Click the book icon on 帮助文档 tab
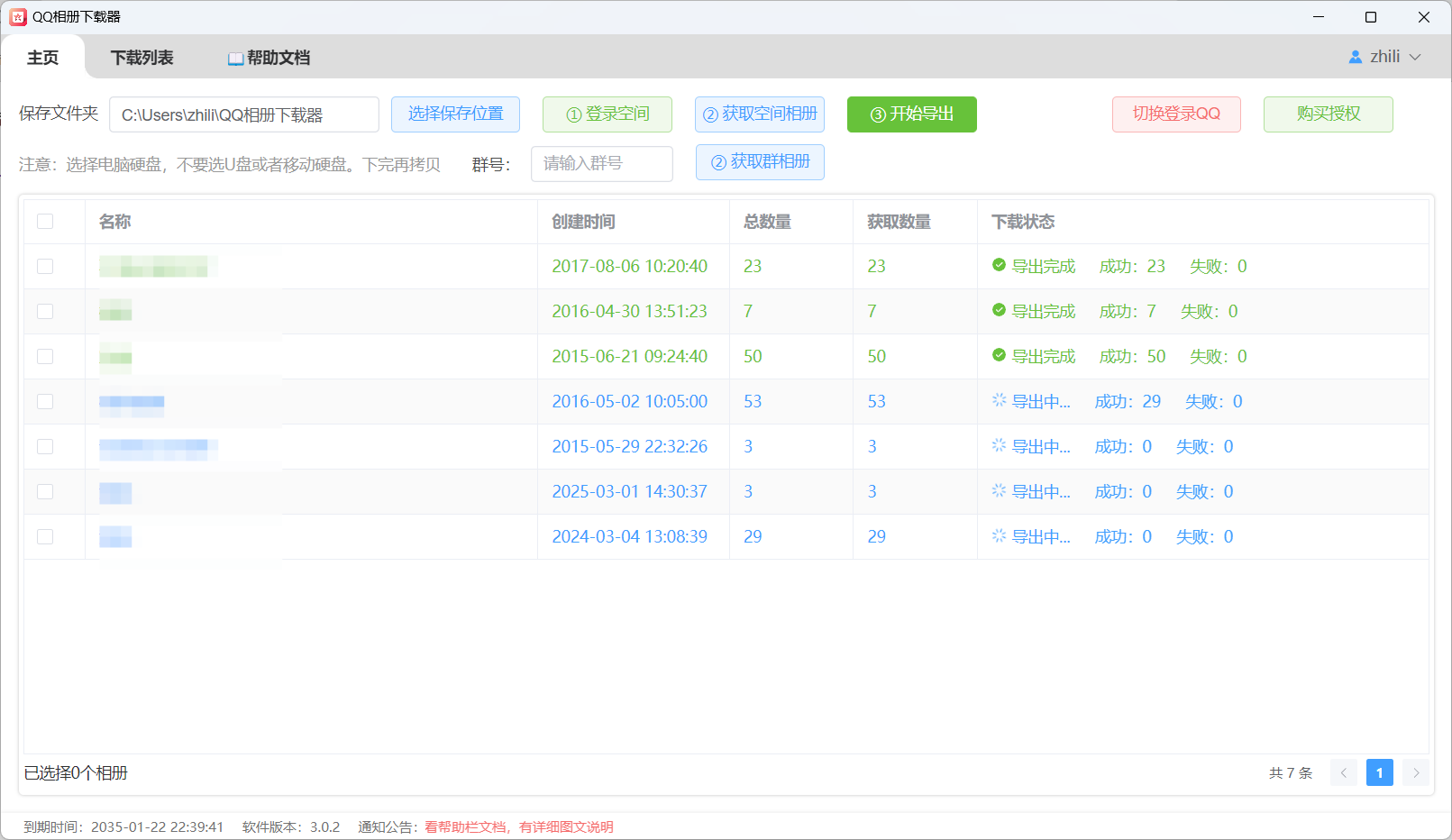 235,59
